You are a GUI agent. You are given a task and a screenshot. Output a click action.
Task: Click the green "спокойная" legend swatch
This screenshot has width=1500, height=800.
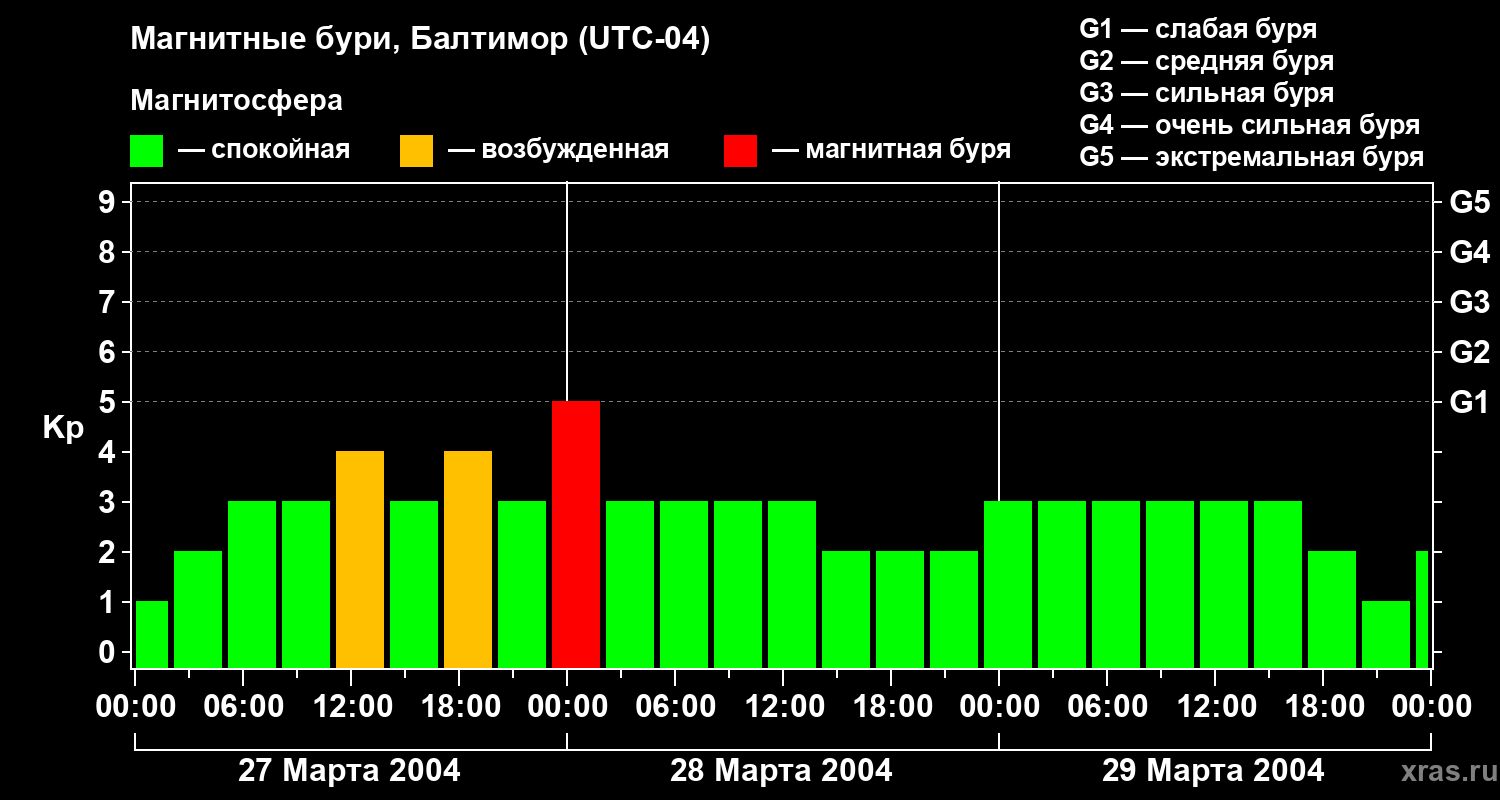146,151
